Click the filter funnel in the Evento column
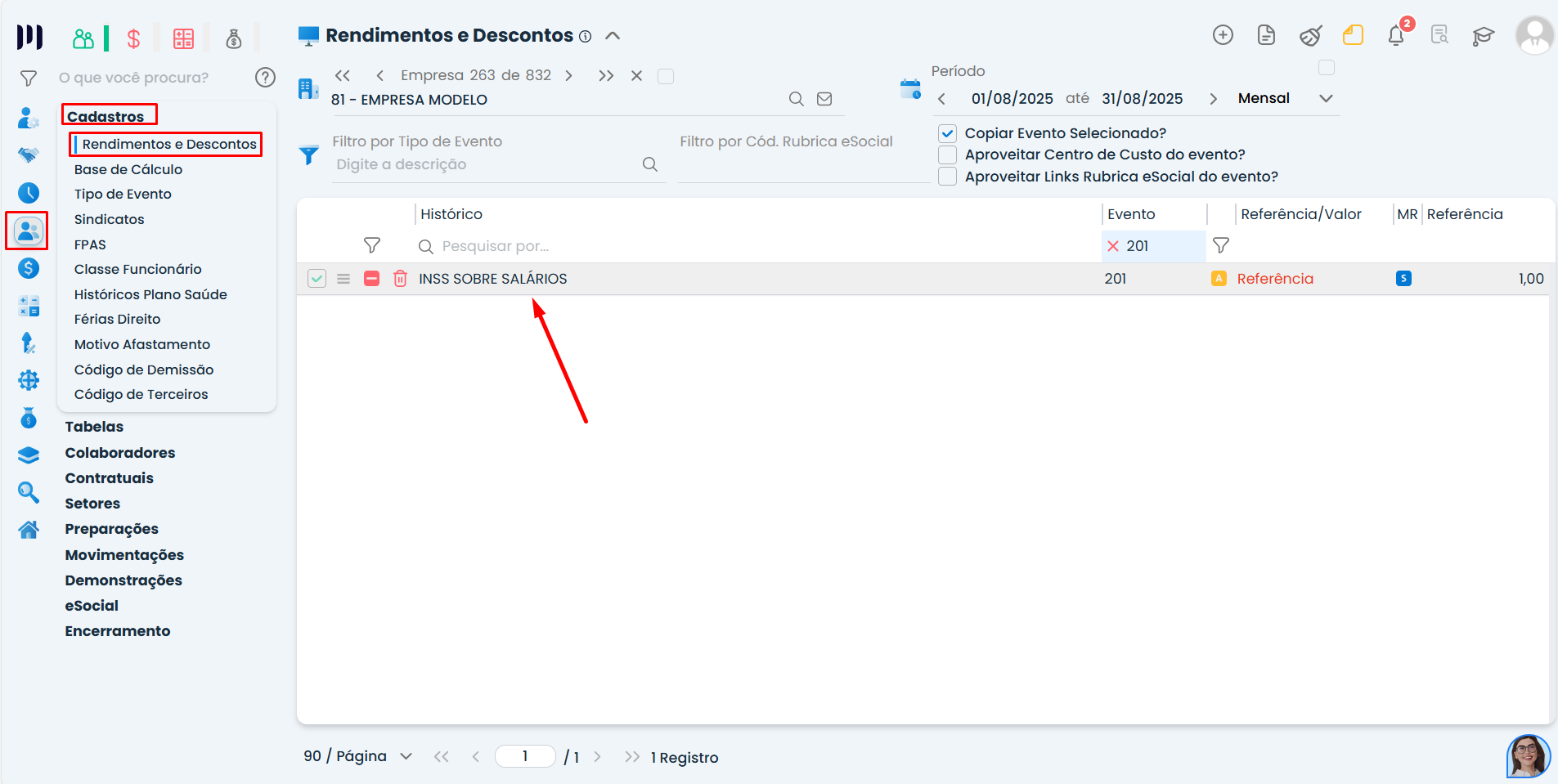1558x784 pixels. coord(1221,245)
